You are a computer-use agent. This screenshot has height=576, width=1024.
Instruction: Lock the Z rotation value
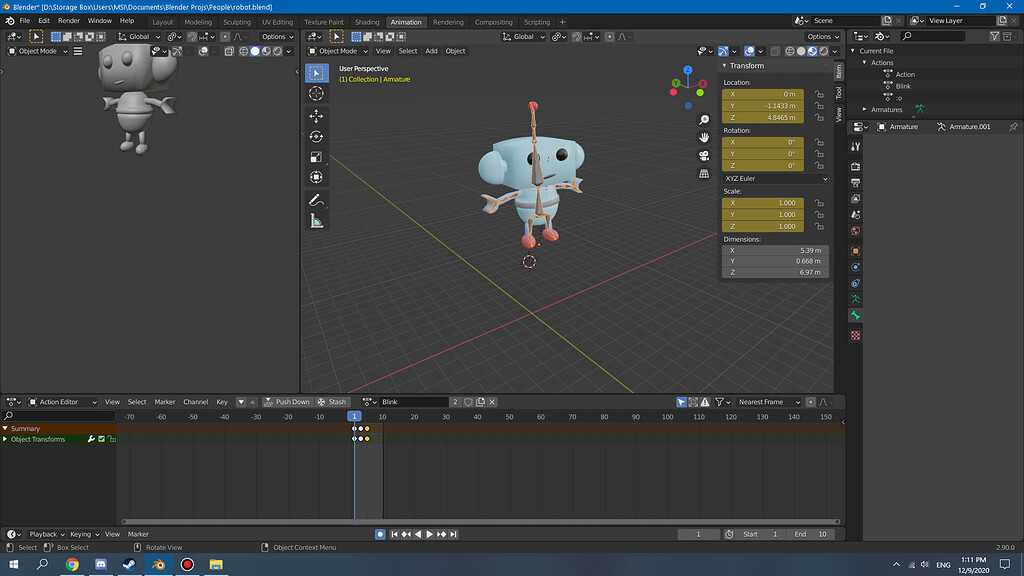819,165
